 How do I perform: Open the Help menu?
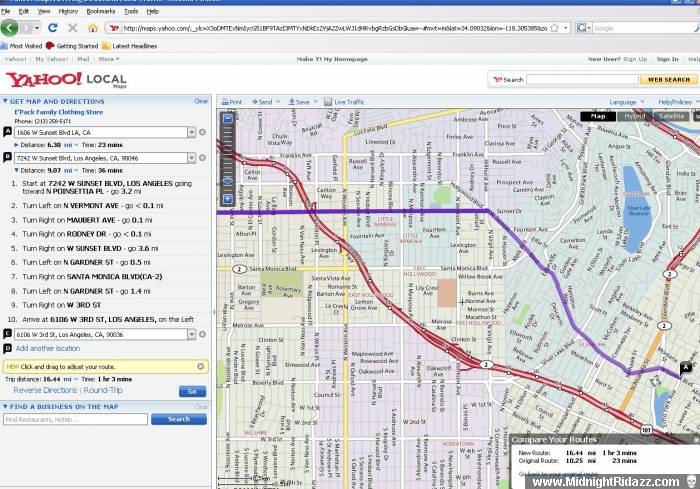(x=152, y=11)
